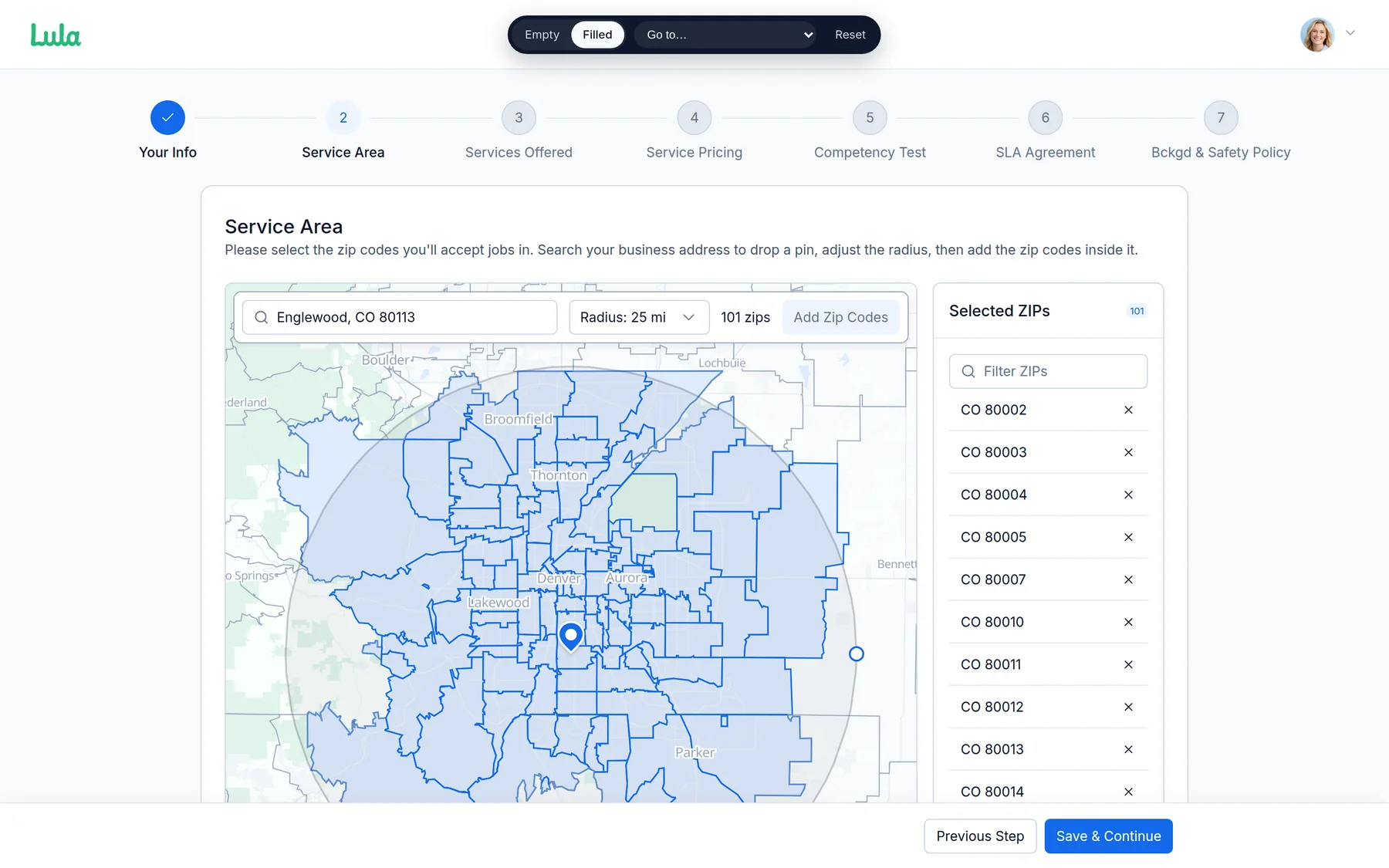Select step 5 Competency Test

pyautogui.click(x=870, y=118)
